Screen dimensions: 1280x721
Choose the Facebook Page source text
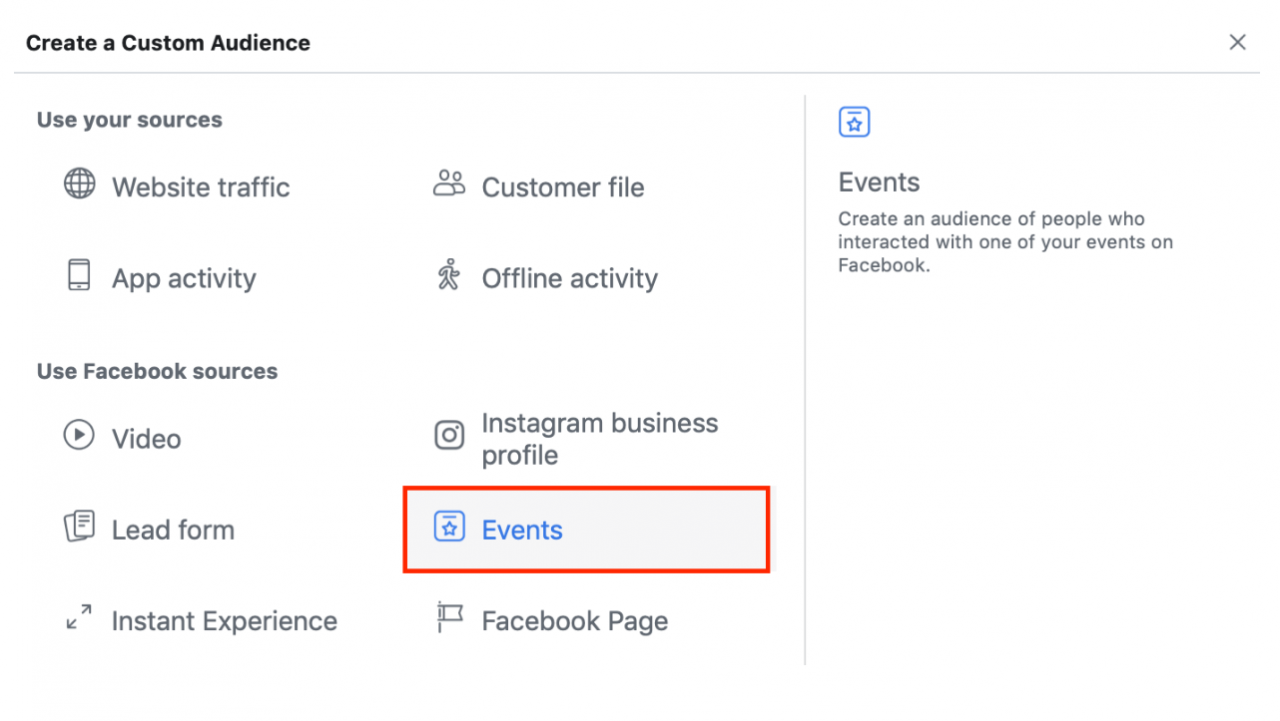point(575,622)
